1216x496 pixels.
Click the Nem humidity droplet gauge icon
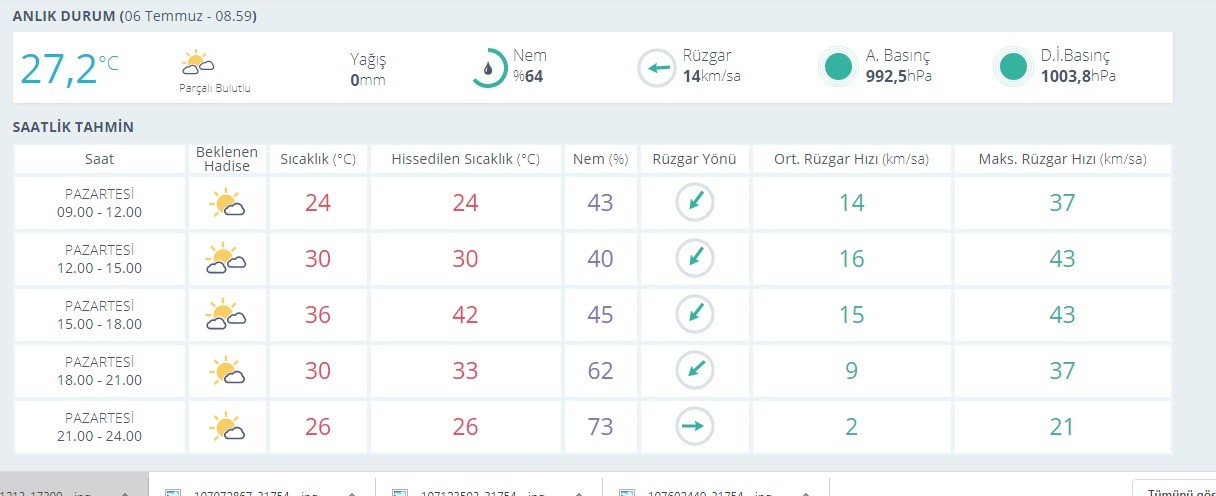[489, 68]
